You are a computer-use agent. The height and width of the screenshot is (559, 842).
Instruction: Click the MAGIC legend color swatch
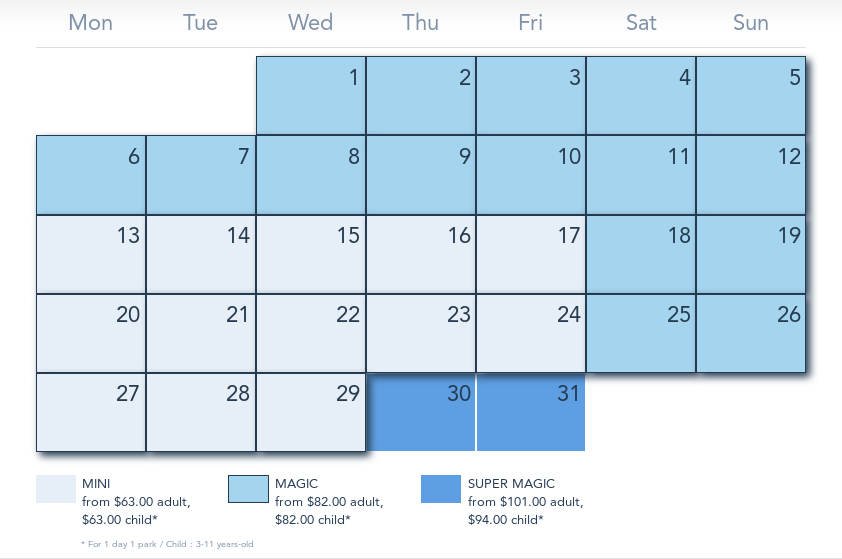pos(248,489)
